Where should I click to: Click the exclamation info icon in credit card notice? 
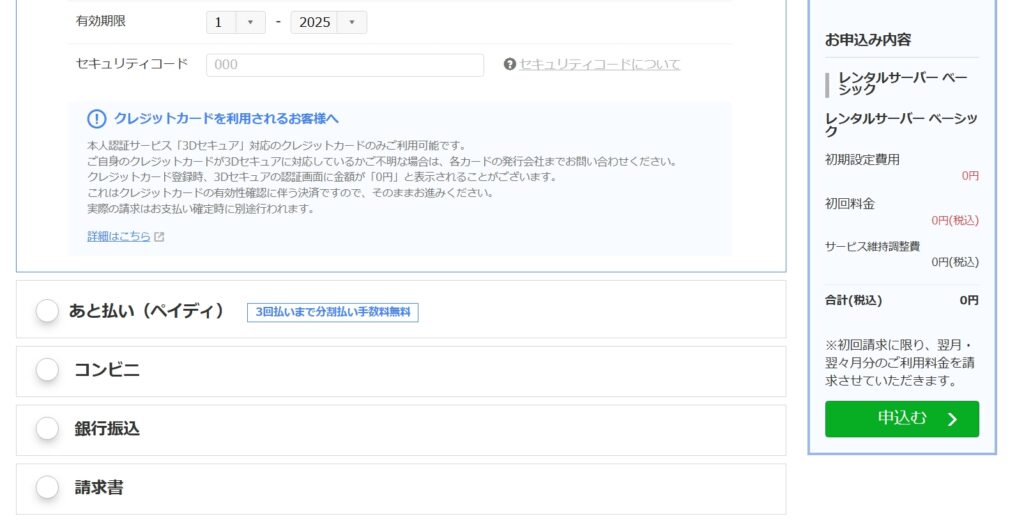[x=96, y=119]
